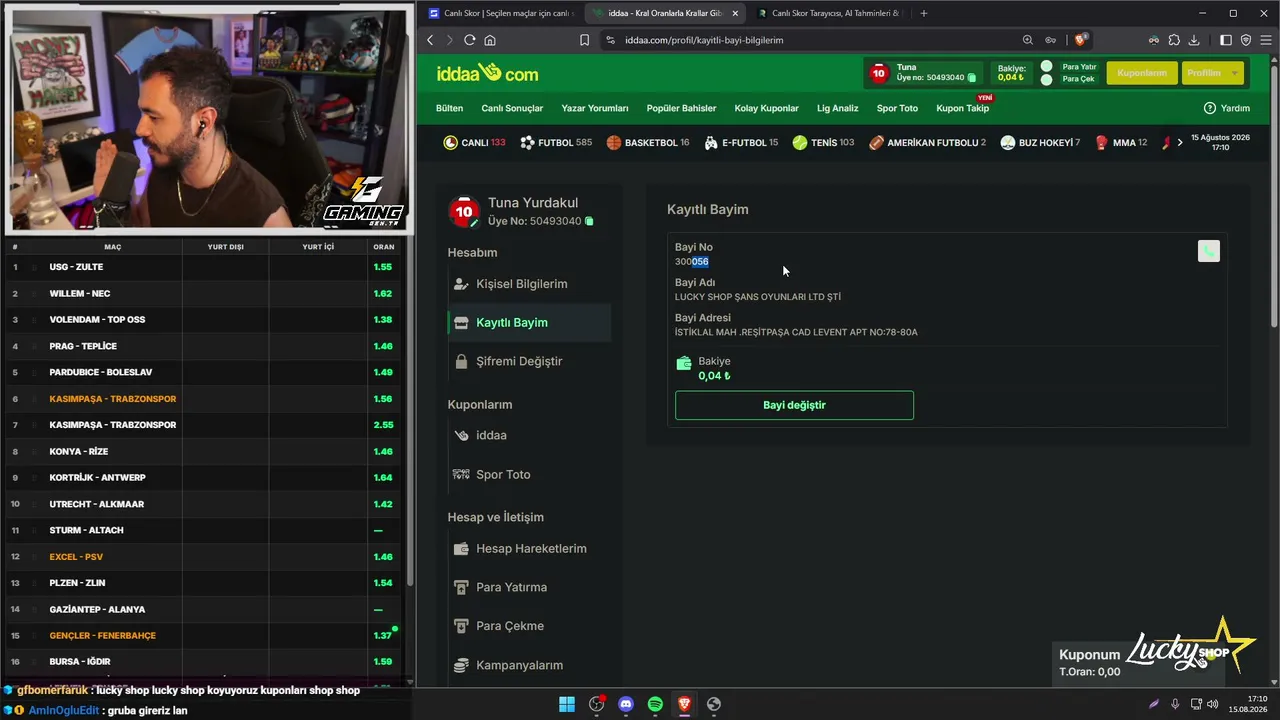Click the Kuponlarım header button
Image resolution: width=1280 pixels, height=720 pixels.
coord(1142,73)
